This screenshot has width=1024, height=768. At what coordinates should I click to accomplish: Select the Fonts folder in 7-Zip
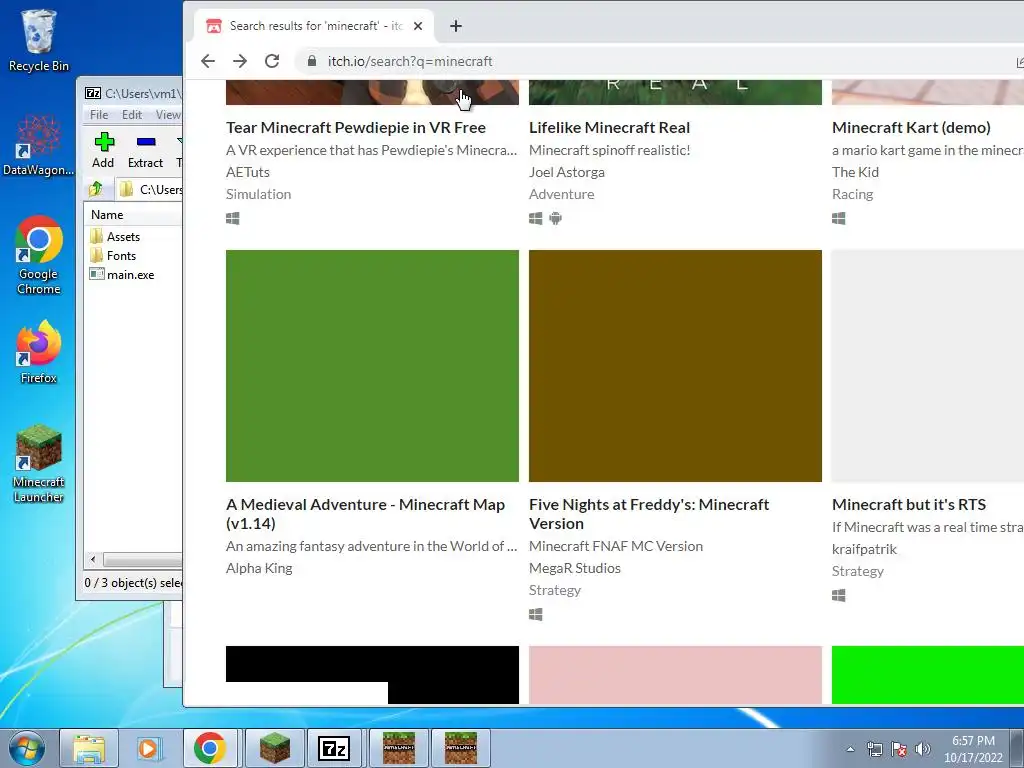114,255
